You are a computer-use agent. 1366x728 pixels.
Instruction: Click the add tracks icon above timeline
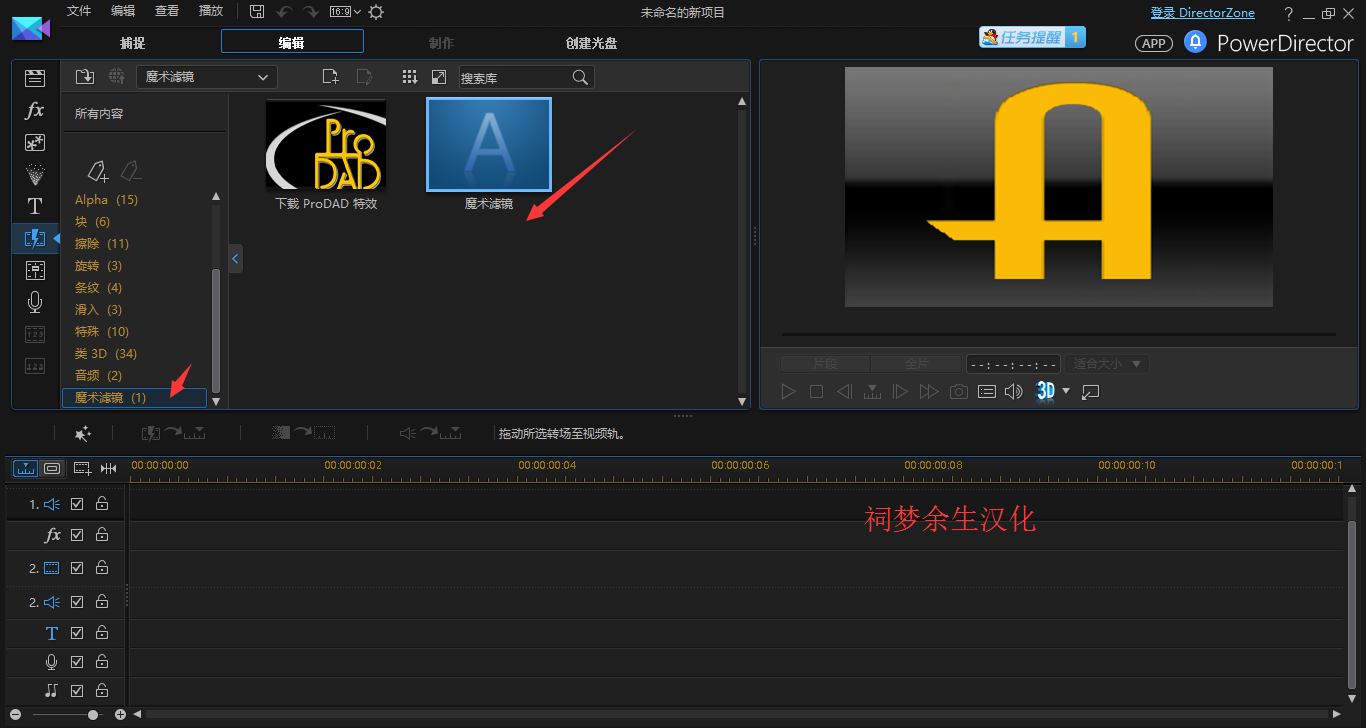click(x=82, y=468)
